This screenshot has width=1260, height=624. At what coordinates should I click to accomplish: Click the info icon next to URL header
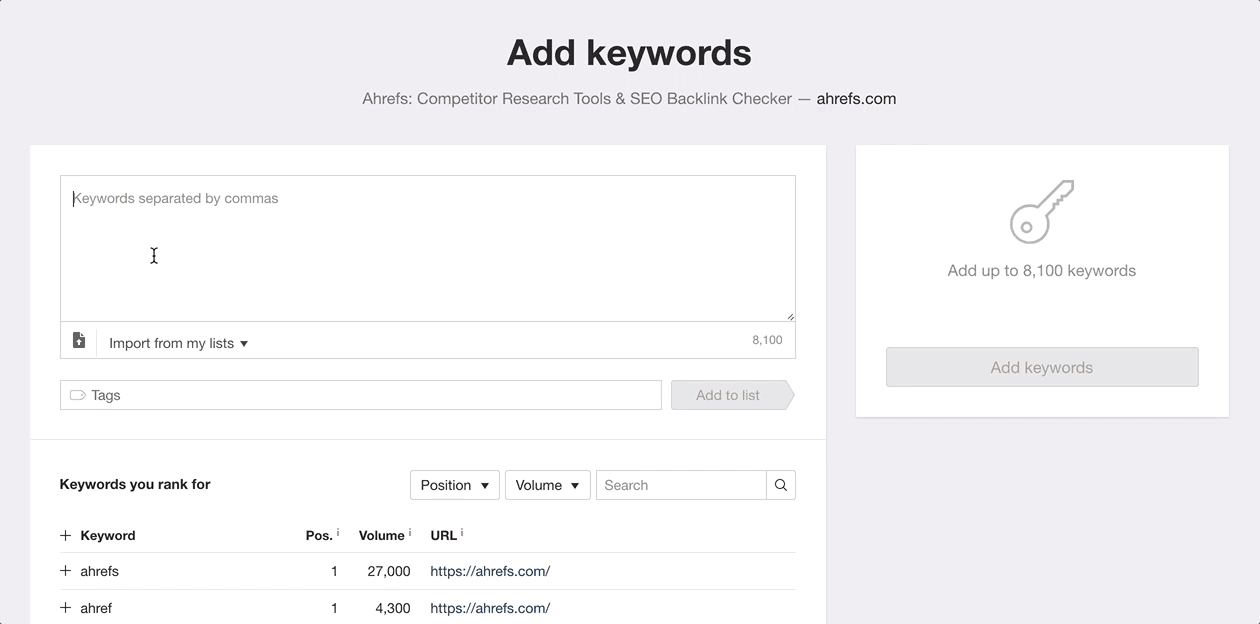[462, 531]
